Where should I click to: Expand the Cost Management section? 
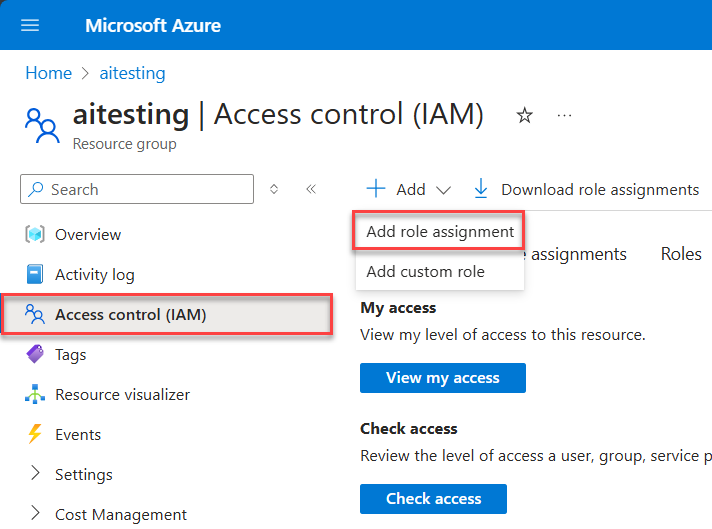coord(36,514)
